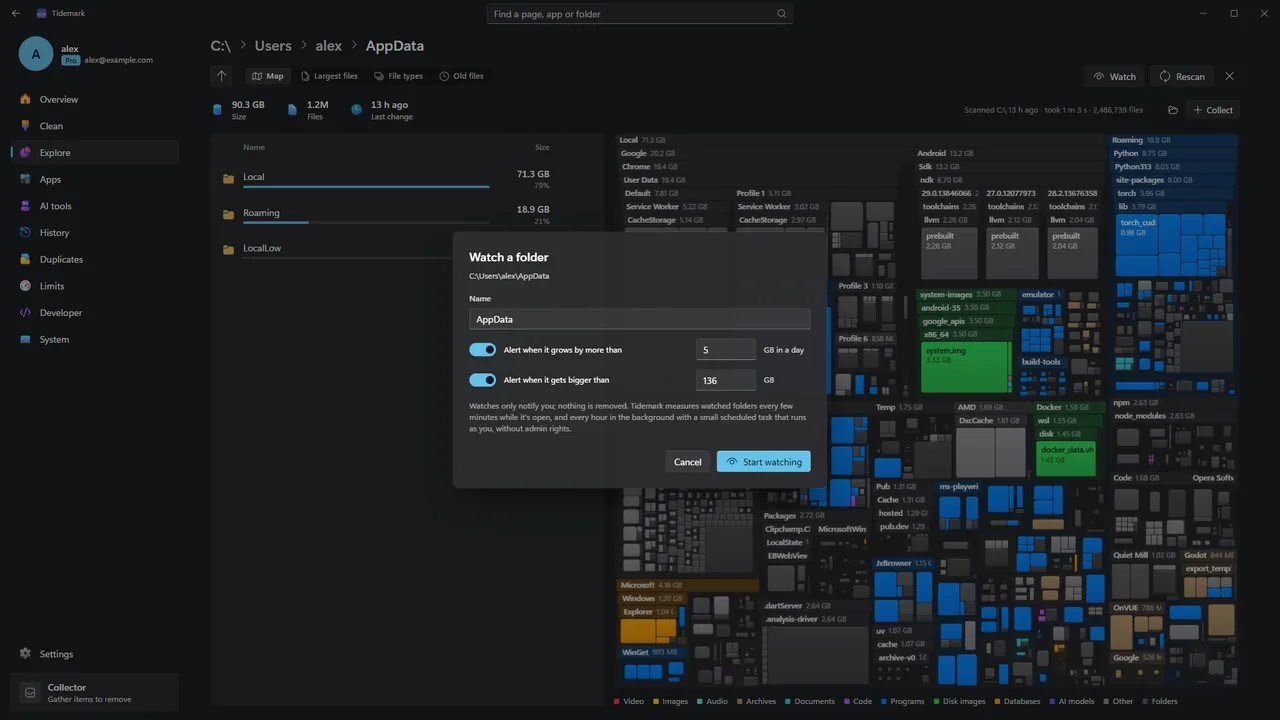Focus the Name field containing AppData

click(x=640, y=319)
